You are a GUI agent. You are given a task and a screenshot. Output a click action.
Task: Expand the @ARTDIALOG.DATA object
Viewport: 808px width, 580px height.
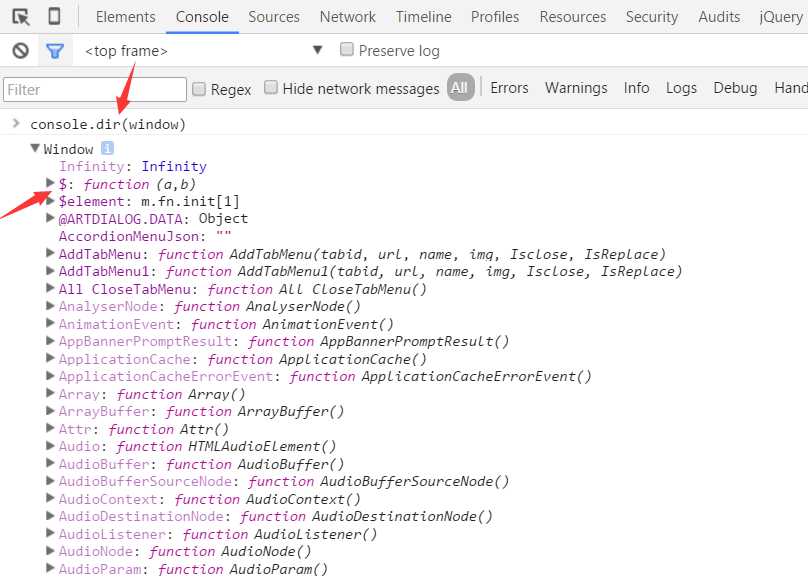point(50,218)
